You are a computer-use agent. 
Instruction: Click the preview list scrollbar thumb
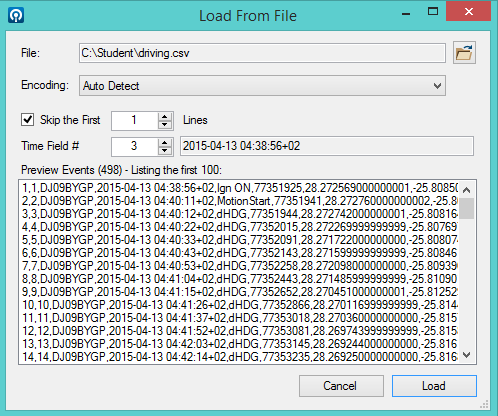pos(467,208)
